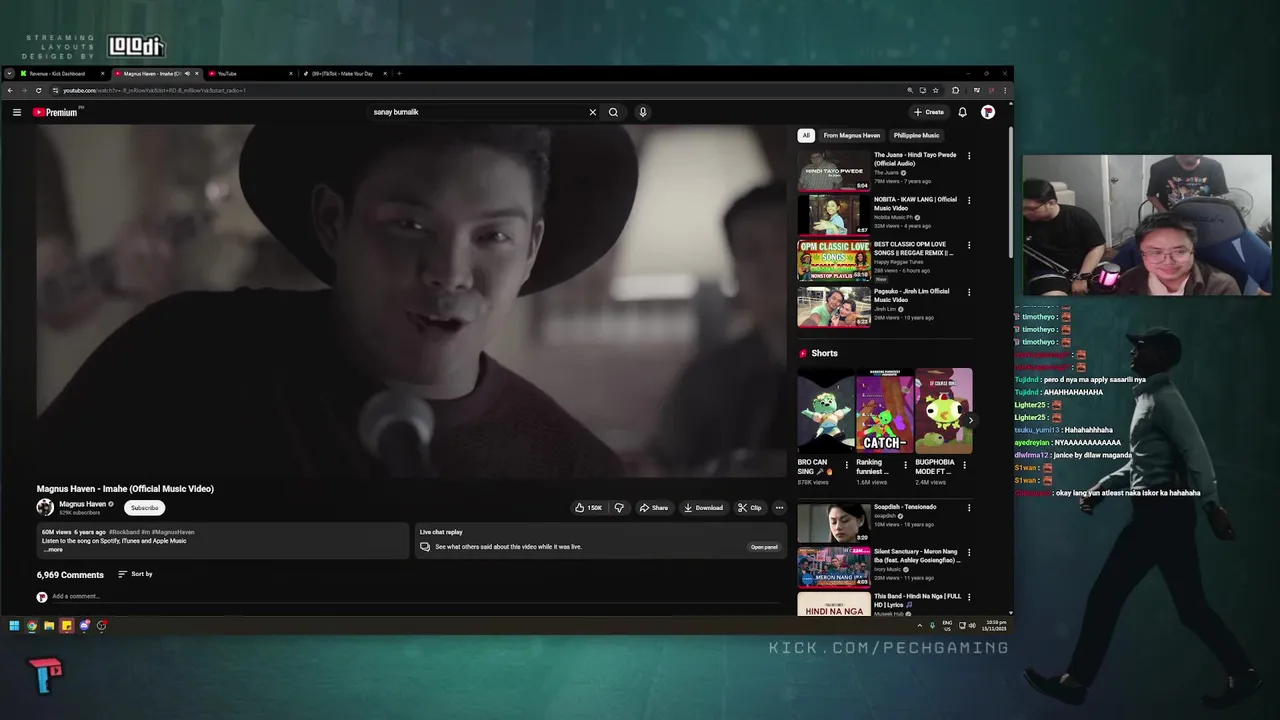Viewport: 1280px width, 720px height.
Task: Run search with the magnifier button
Action: [613, 112]
